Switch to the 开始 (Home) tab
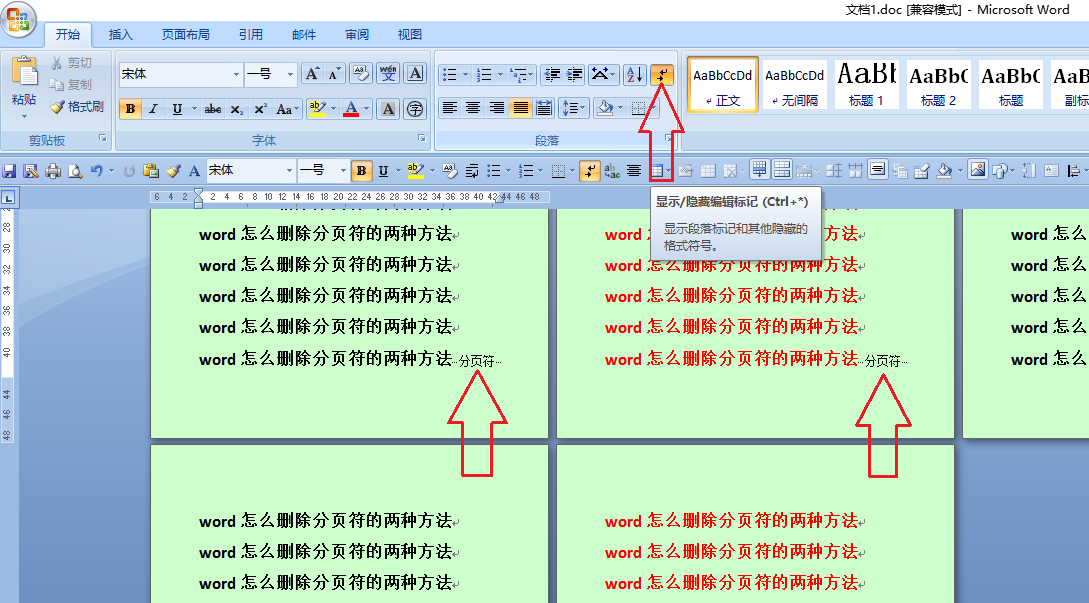This screenshot has width=1089, height=603. [x=67, y=34]
